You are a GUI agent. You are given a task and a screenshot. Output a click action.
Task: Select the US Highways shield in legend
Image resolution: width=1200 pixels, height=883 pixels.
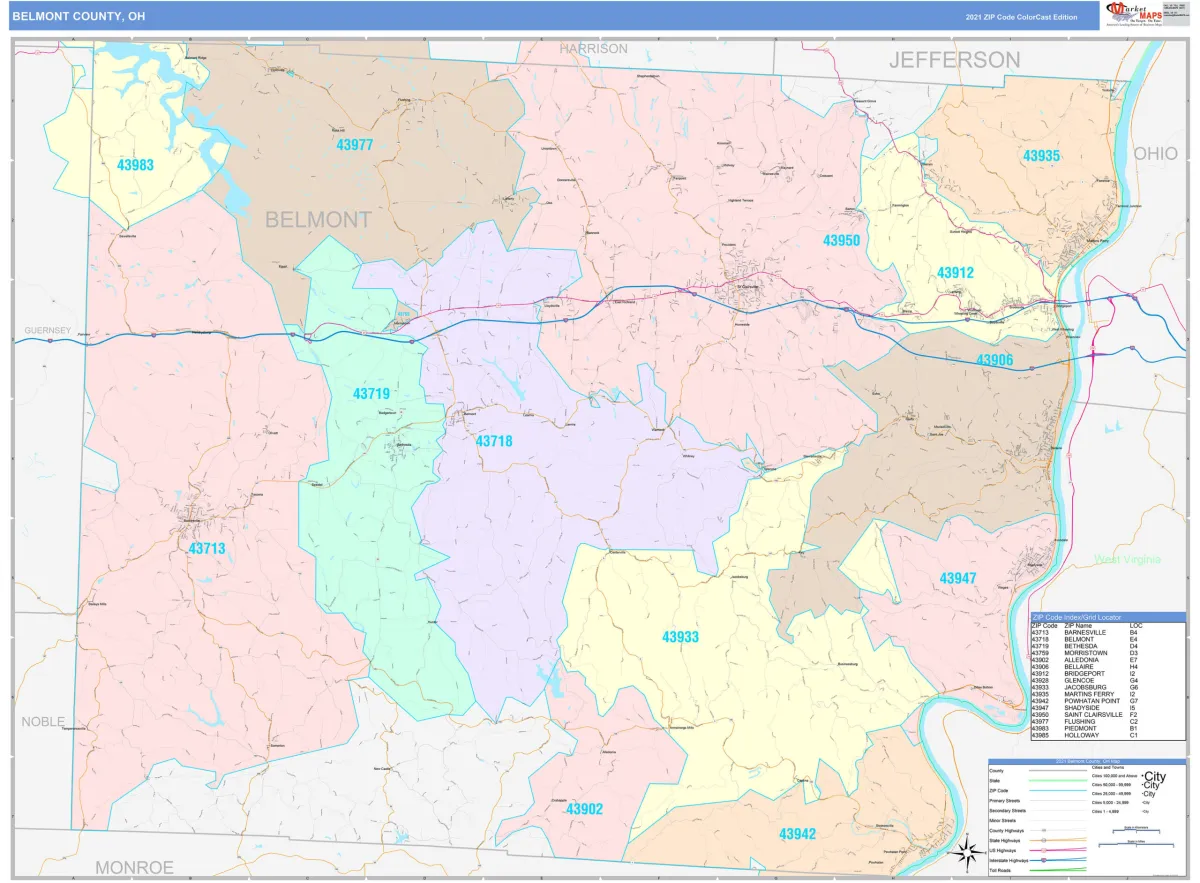point(1043,850)
